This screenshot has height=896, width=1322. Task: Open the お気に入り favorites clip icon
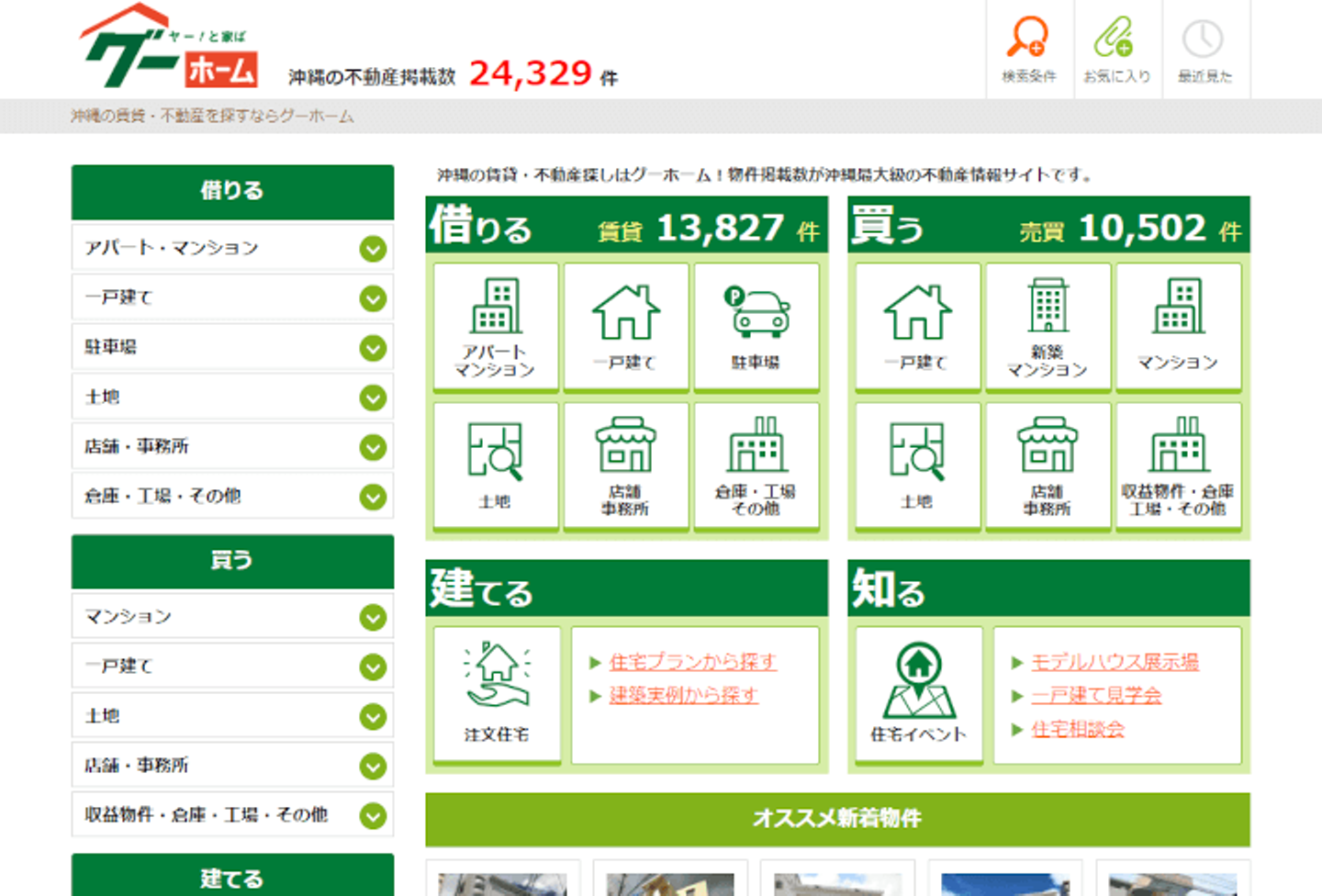click(x=1116, y=50)
